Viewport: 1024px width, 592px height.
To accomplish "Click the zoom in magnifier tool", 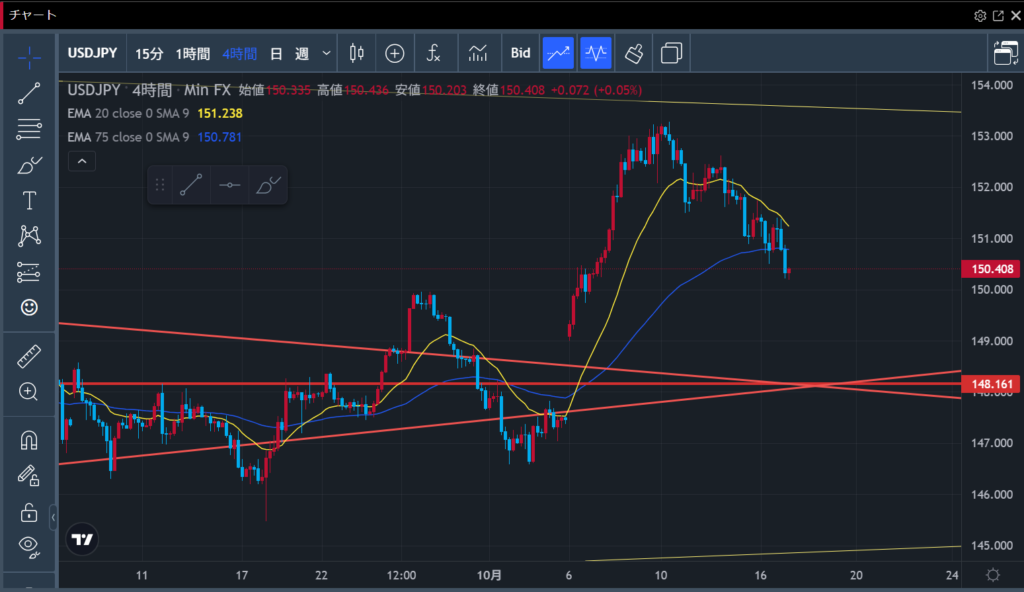I will click(29, 391).
